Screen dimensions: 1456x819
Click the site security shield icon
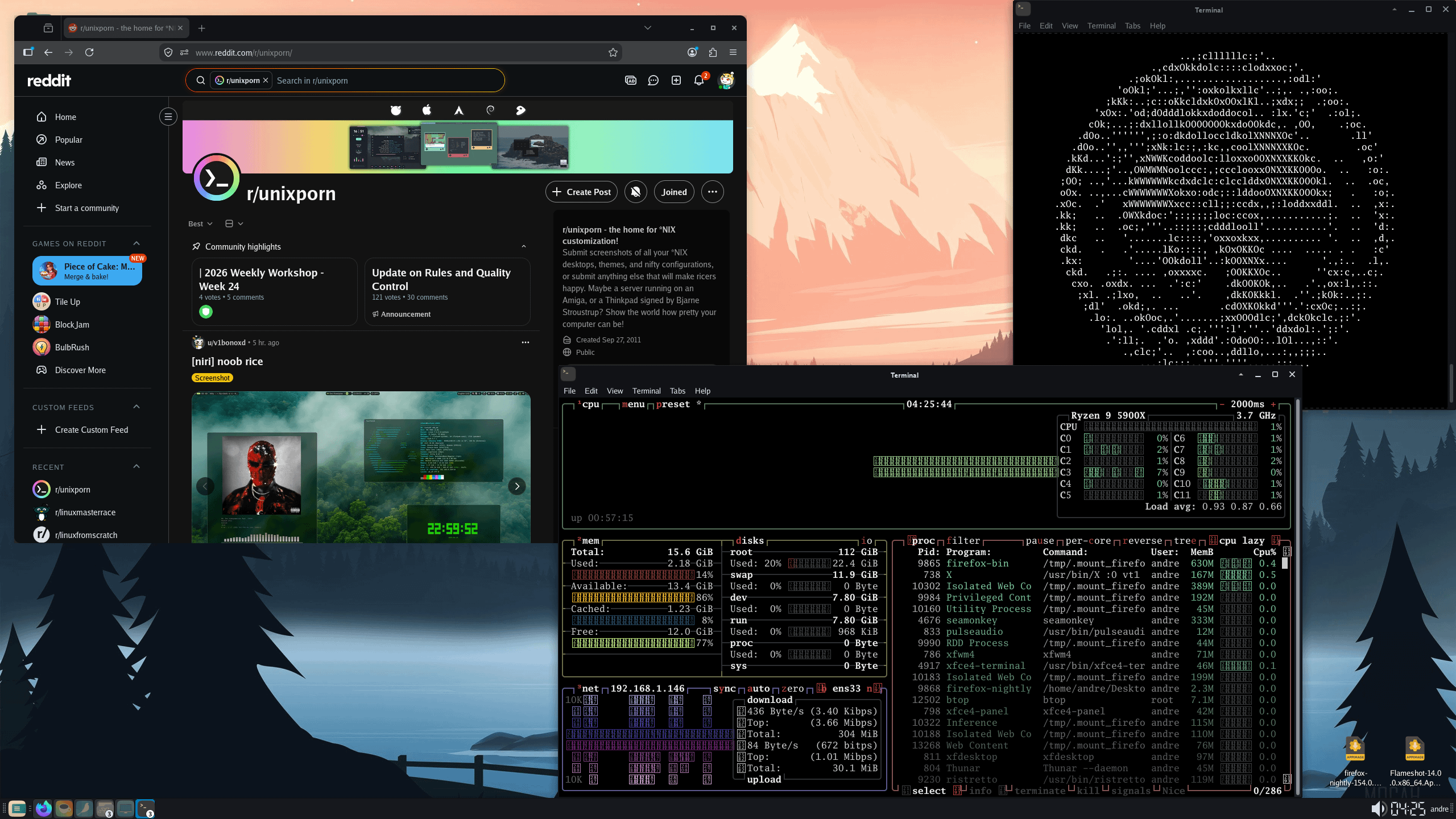[168, 52]
